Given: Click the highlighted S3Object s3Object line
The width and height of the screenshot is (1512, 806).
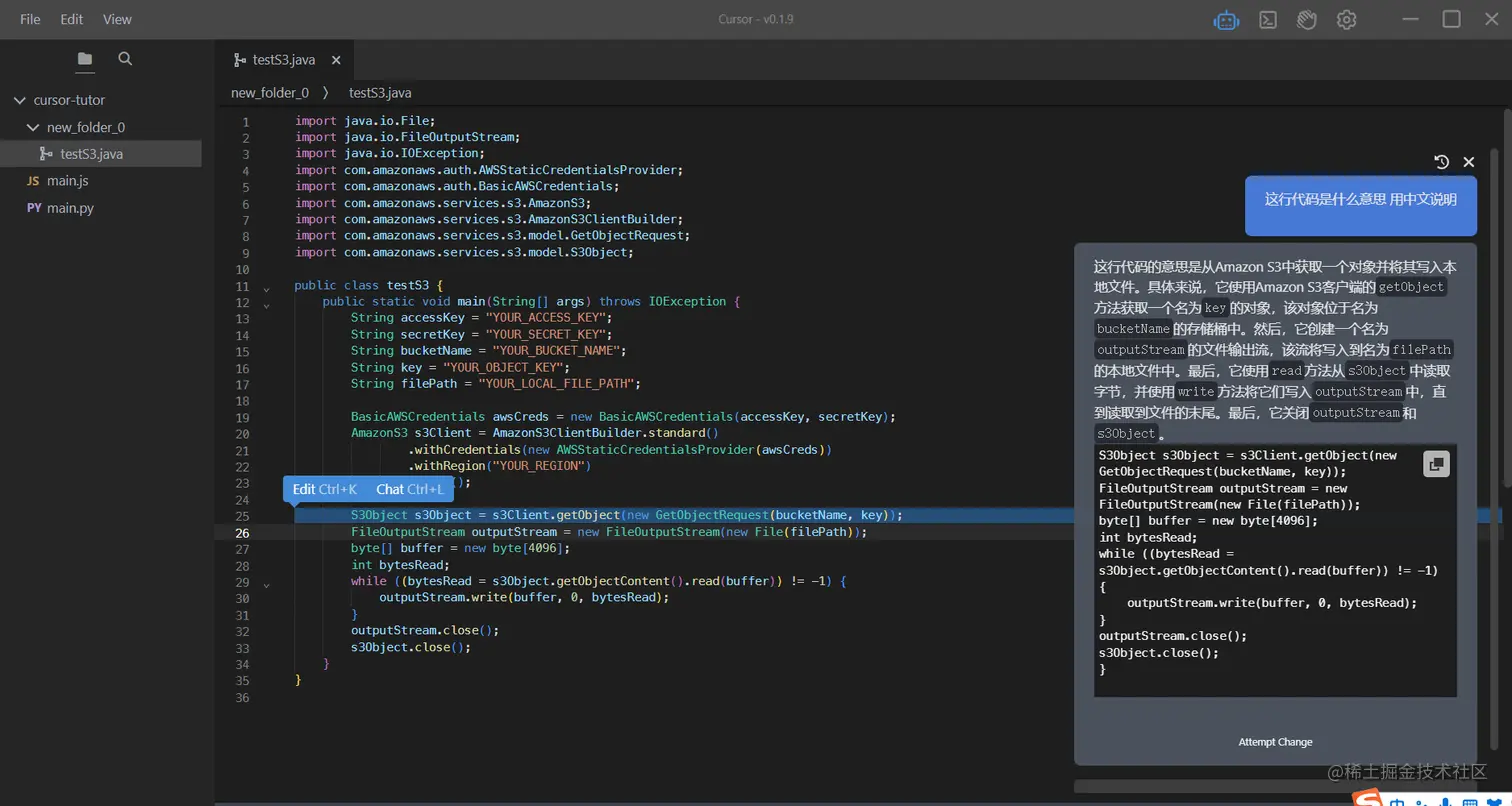Looking at the screenshot, I should pos(627,515).
